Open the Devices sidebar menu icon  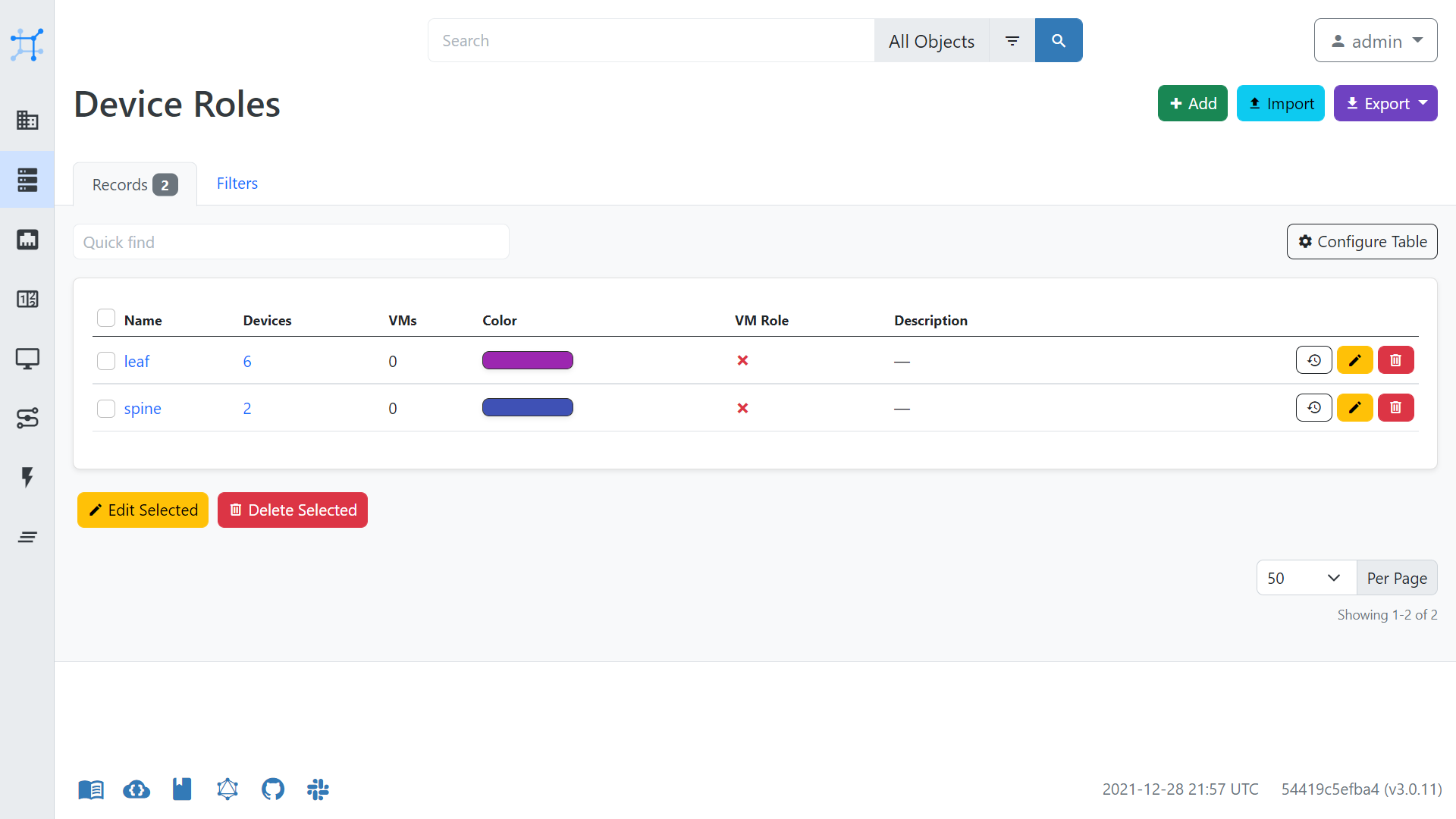click(27, 180)
